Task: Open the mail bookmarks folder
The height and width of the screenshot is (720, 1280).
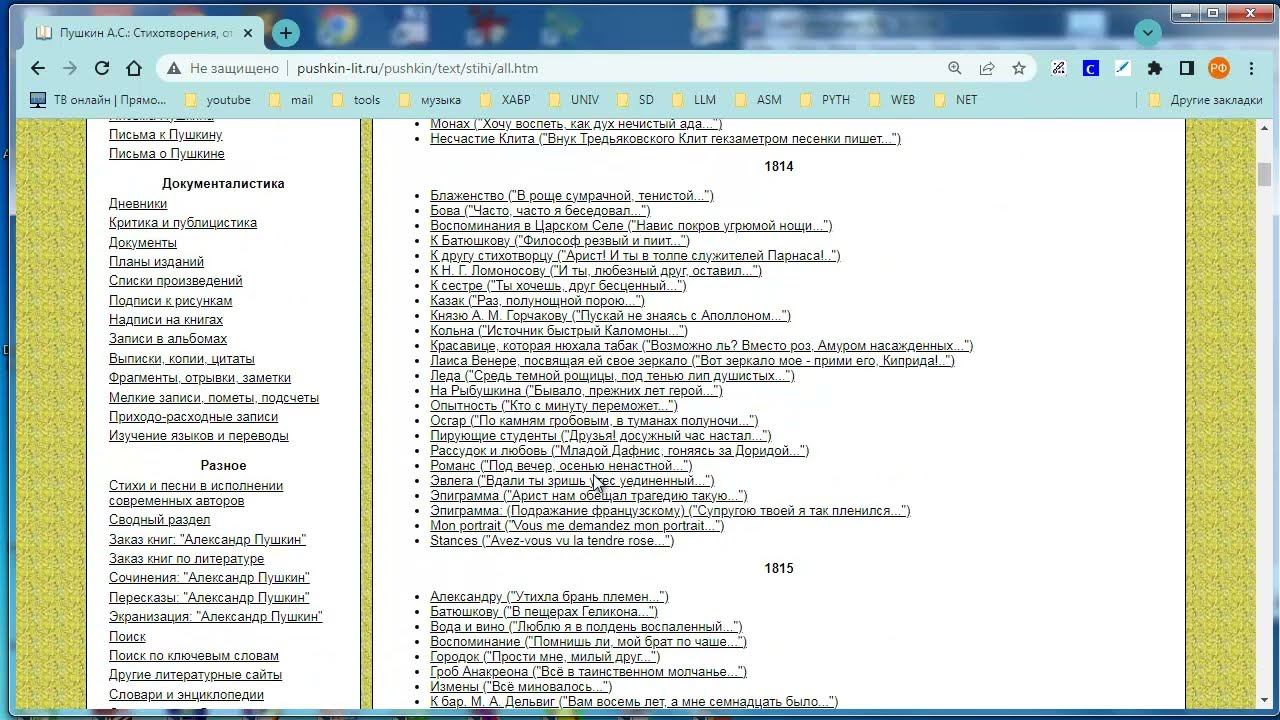Action: pos(291,100)
